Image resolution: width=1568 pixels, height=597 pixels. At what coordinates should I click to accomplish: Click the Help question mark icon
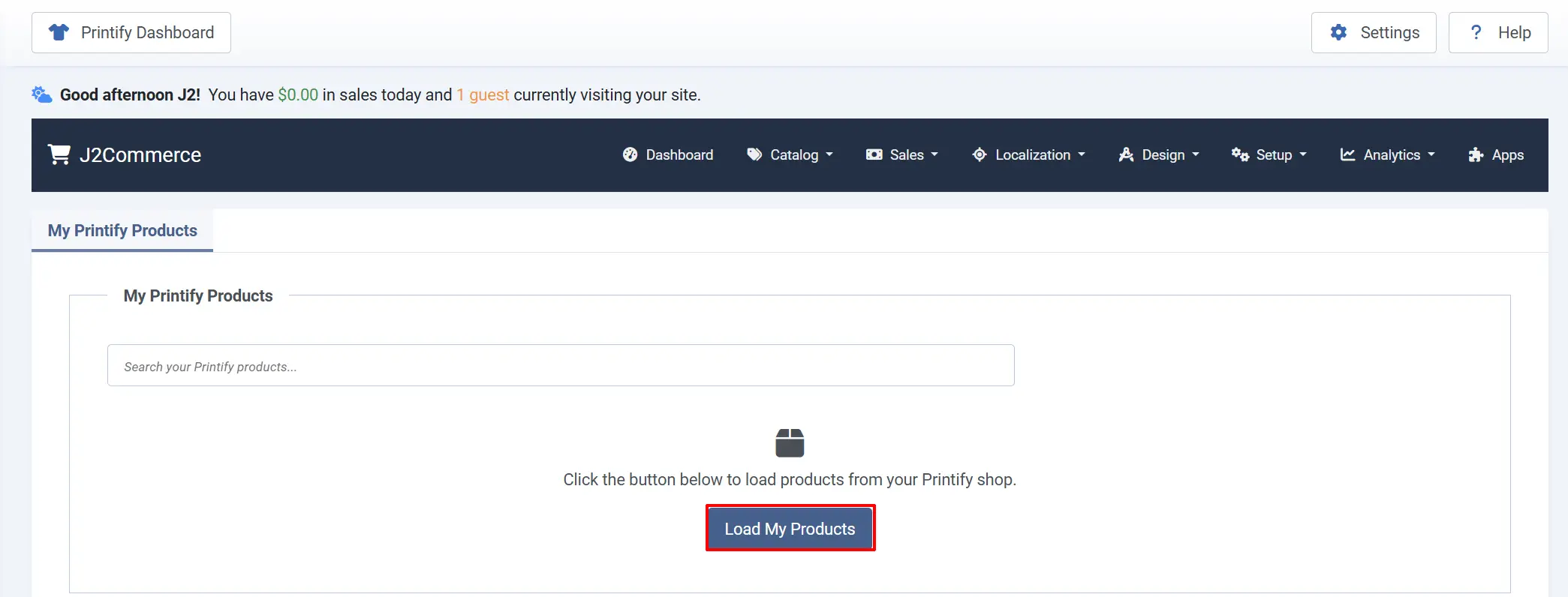click(1476, 32)
